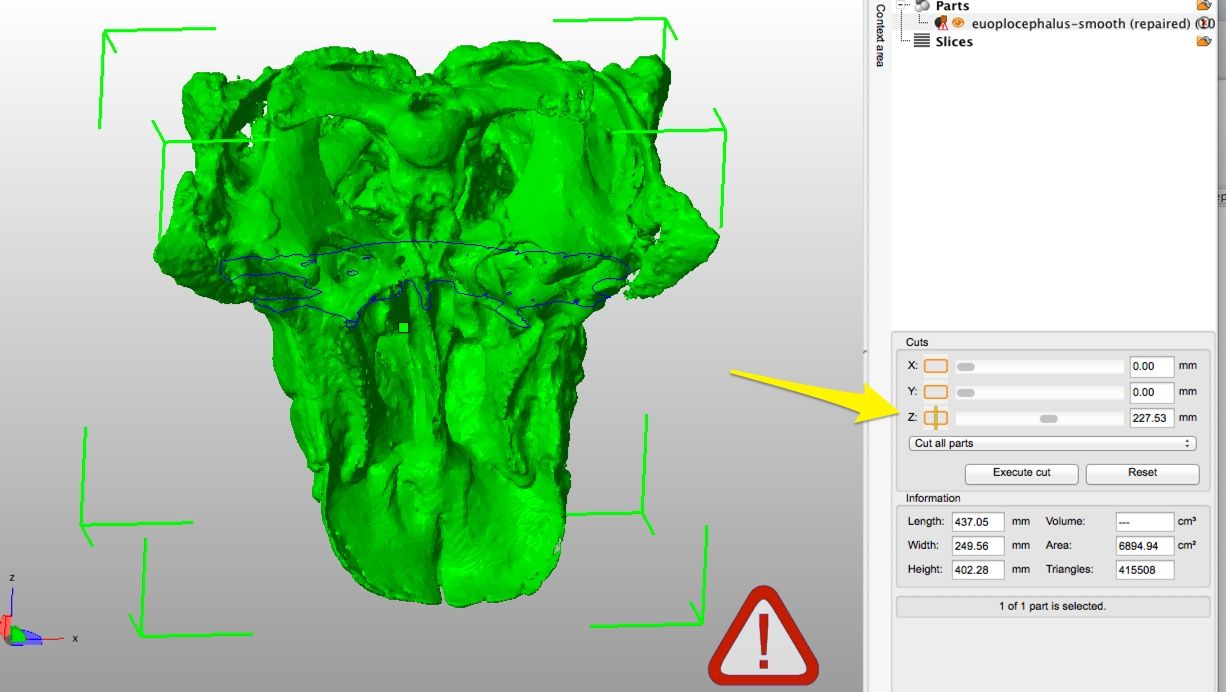Screen dimensions: 1226x692
Task: Click the '1 of 1 part is selected' bar
Action: [1052, 606]
